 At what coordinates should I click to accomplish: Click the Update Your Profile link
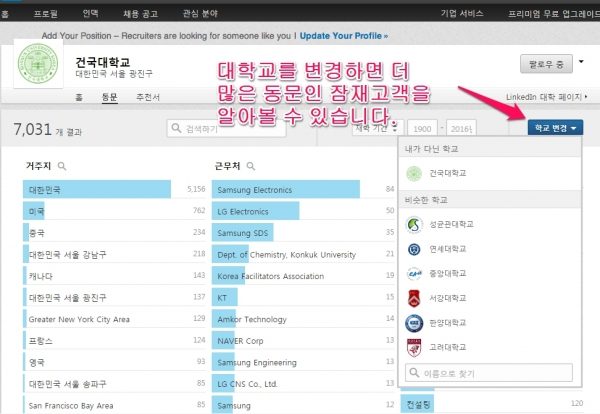pos(344,36)
